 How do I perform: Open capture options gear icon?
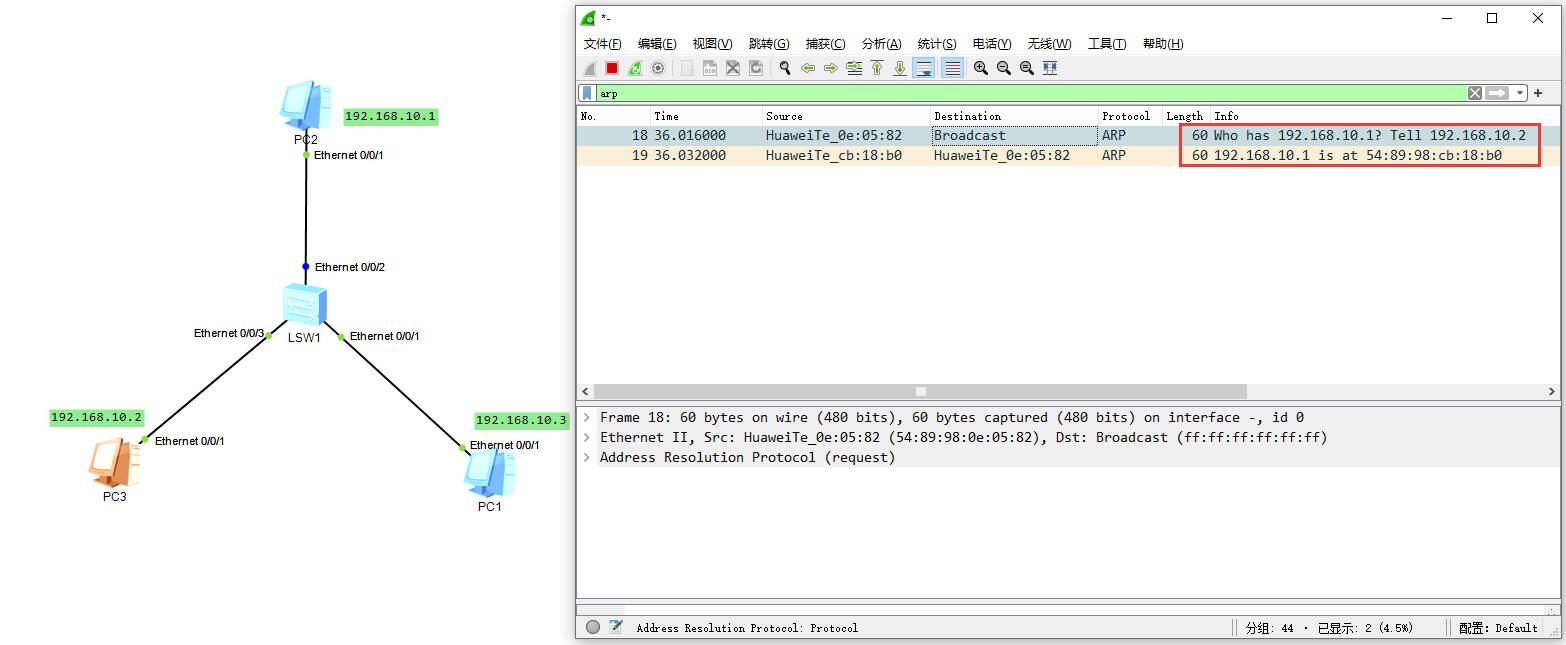(658, 68)
